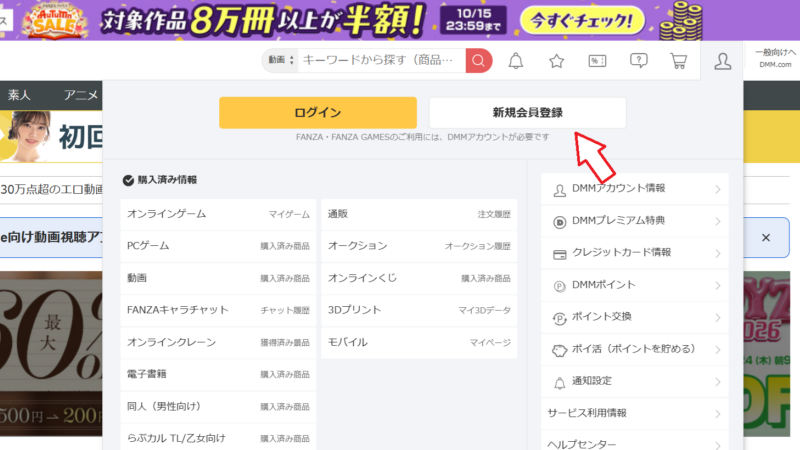
Task: Open 一般向けへ DMM.com link
Action: click(x=775, y=58)
